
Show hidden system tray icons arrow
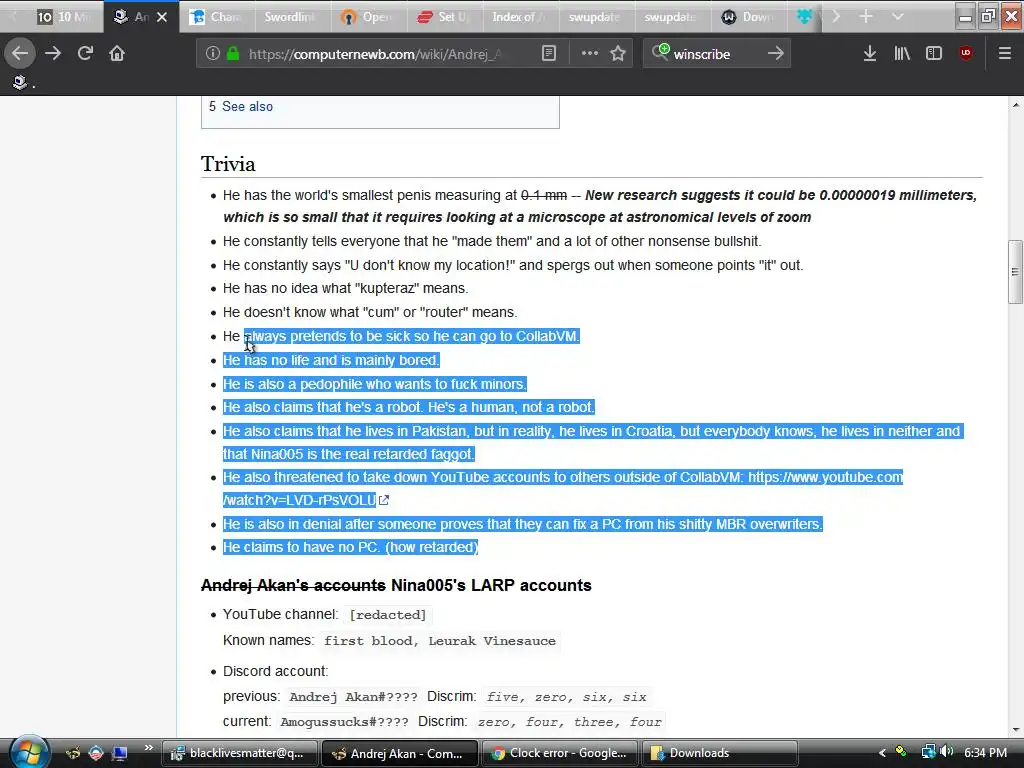click(882, 753)
